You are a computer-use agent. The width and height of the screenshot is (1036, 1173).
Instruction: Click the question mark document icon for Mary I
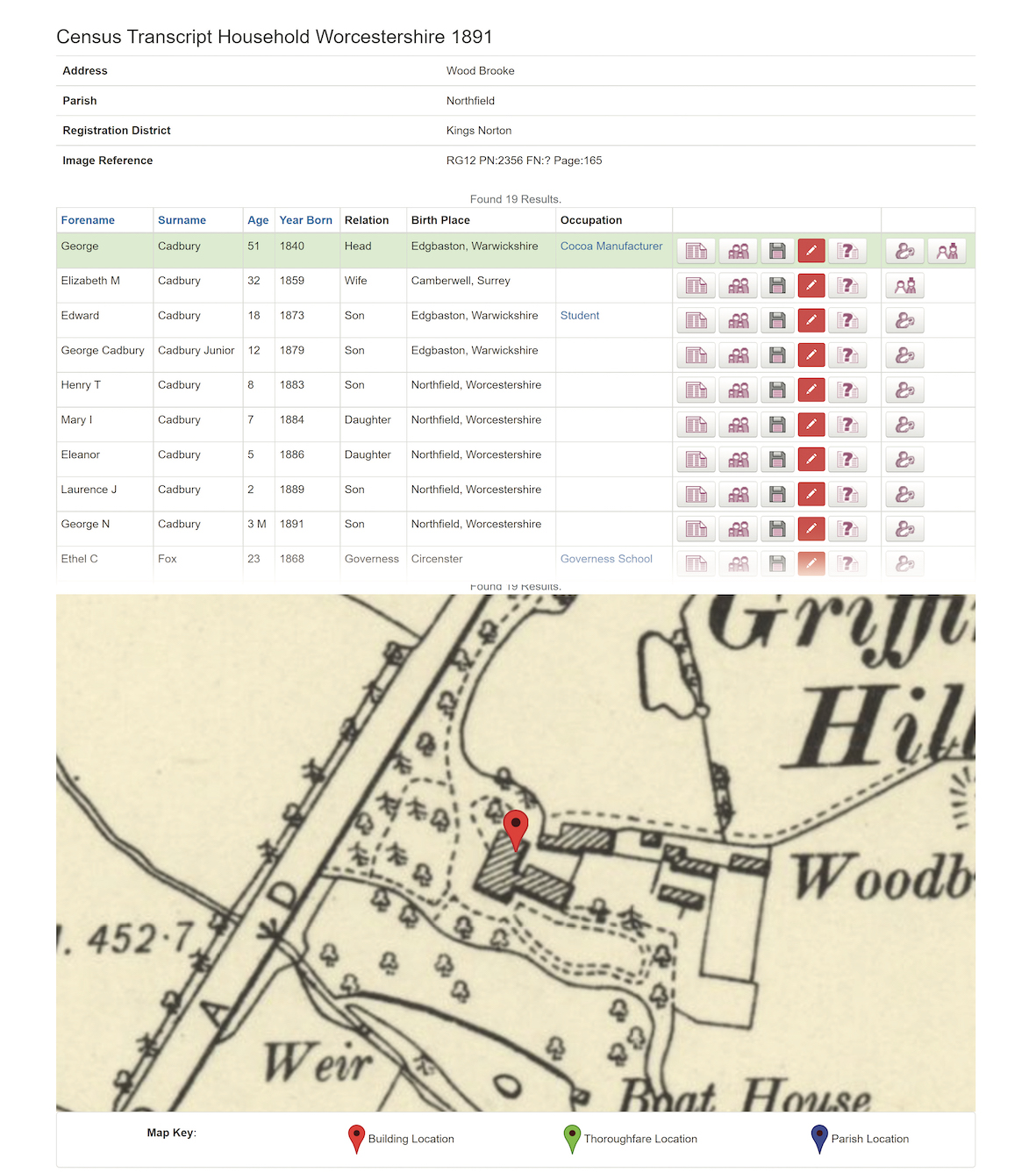[847, 426]
